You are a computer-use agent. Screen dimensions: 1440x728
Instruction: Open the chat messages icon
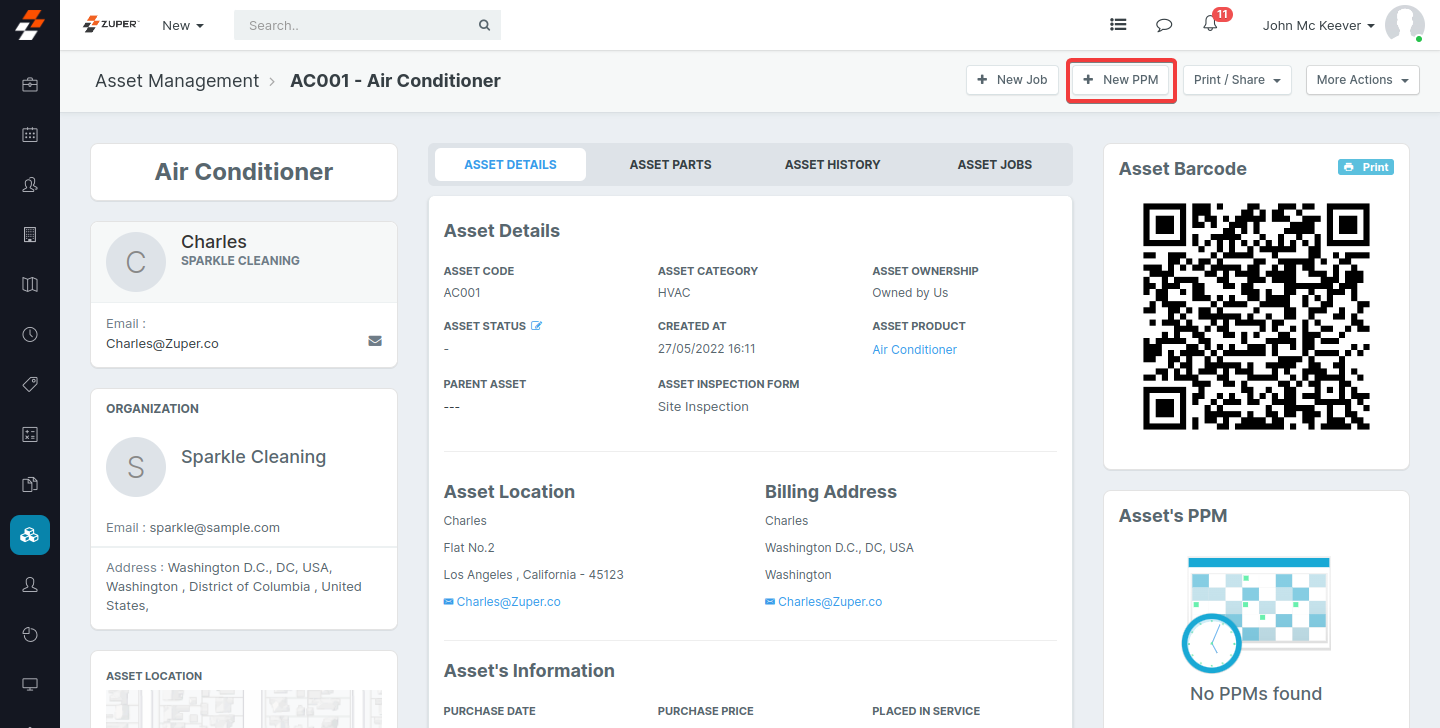click(x=1164, y=25)
